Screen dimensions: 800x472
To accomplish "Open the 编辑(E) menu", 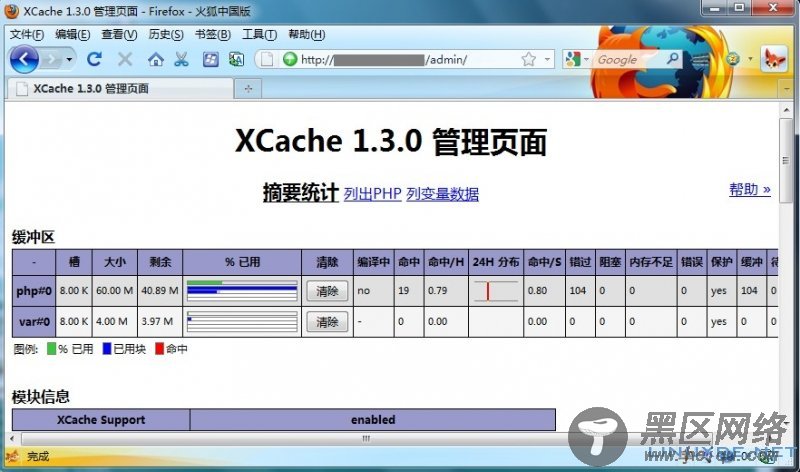I will [x=72, y=34].
